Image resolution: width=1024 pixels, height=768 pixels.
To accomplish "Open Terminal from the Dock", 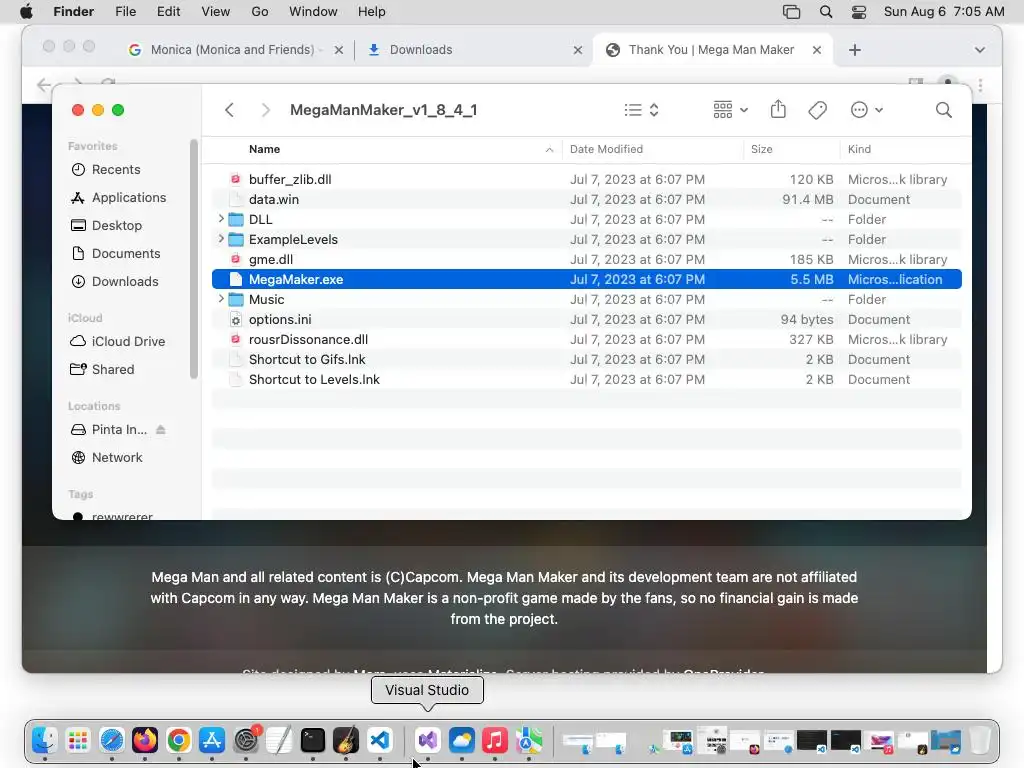I will [313, 740].
